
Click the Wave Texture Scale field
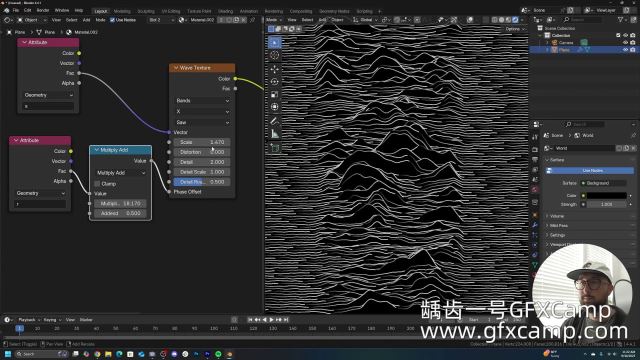[202, 142]
